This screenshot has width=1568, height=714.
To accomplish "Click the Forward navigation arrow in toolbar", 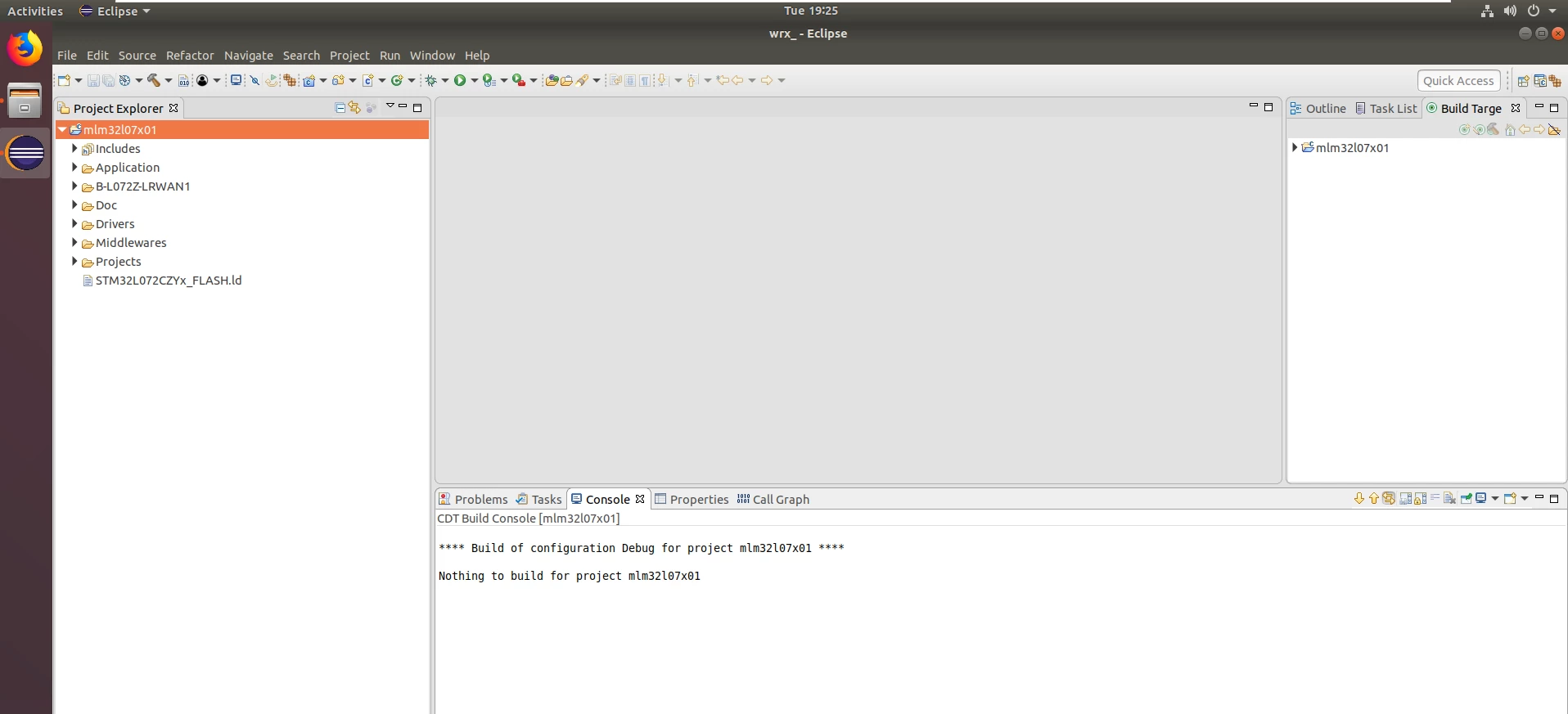I will click(x=766, y=80).
